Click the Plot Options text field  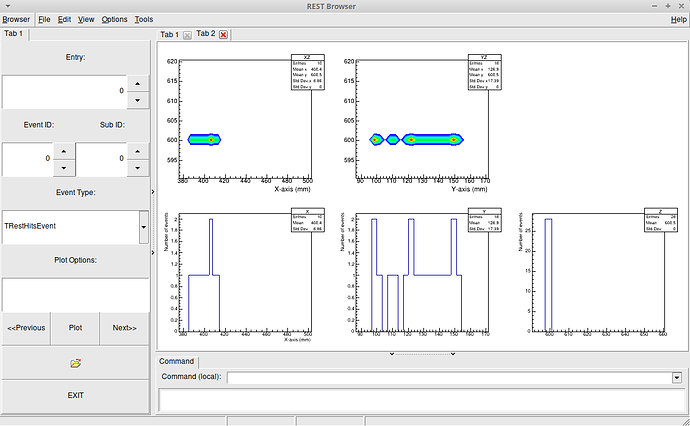[75, 295]
